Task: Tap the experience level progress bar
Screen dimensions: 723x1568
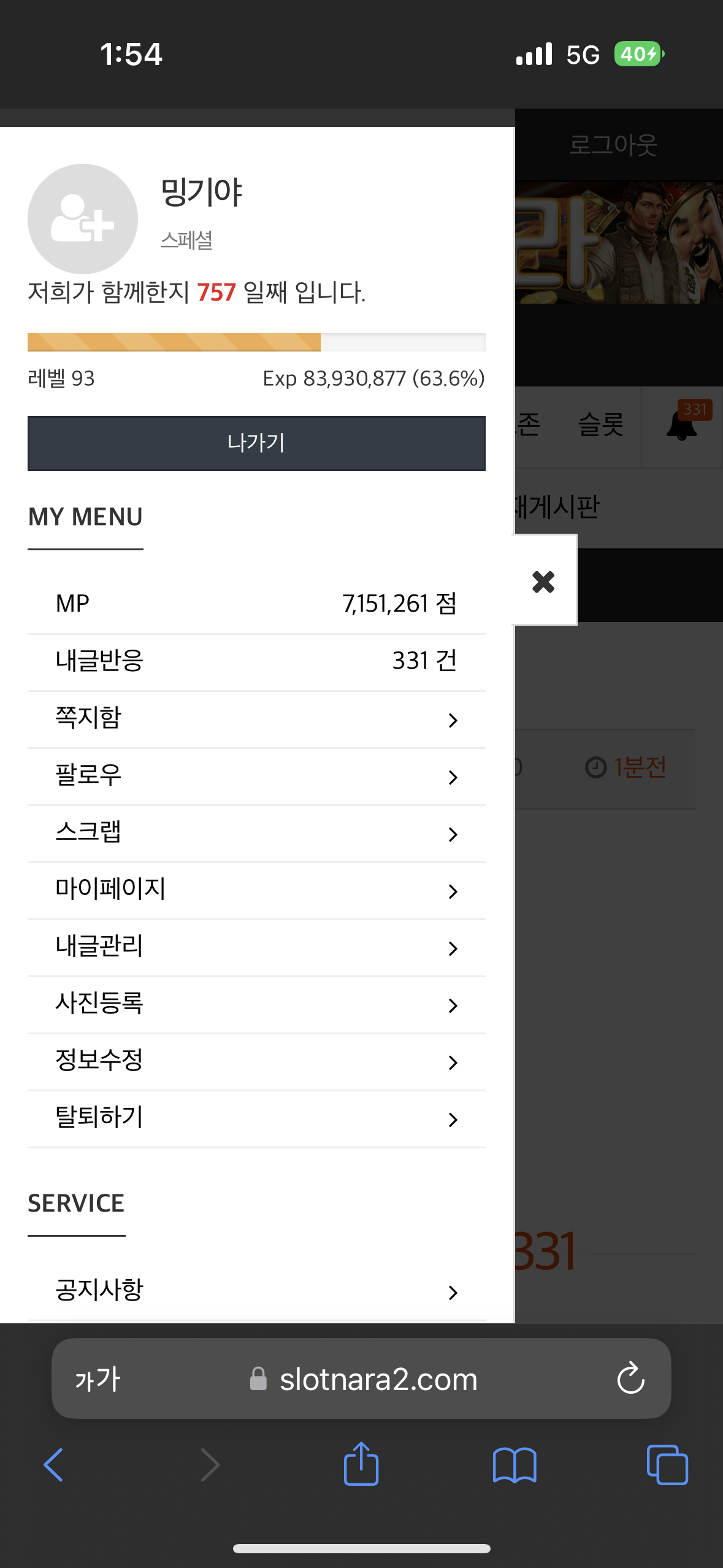Action: point(256,342)
